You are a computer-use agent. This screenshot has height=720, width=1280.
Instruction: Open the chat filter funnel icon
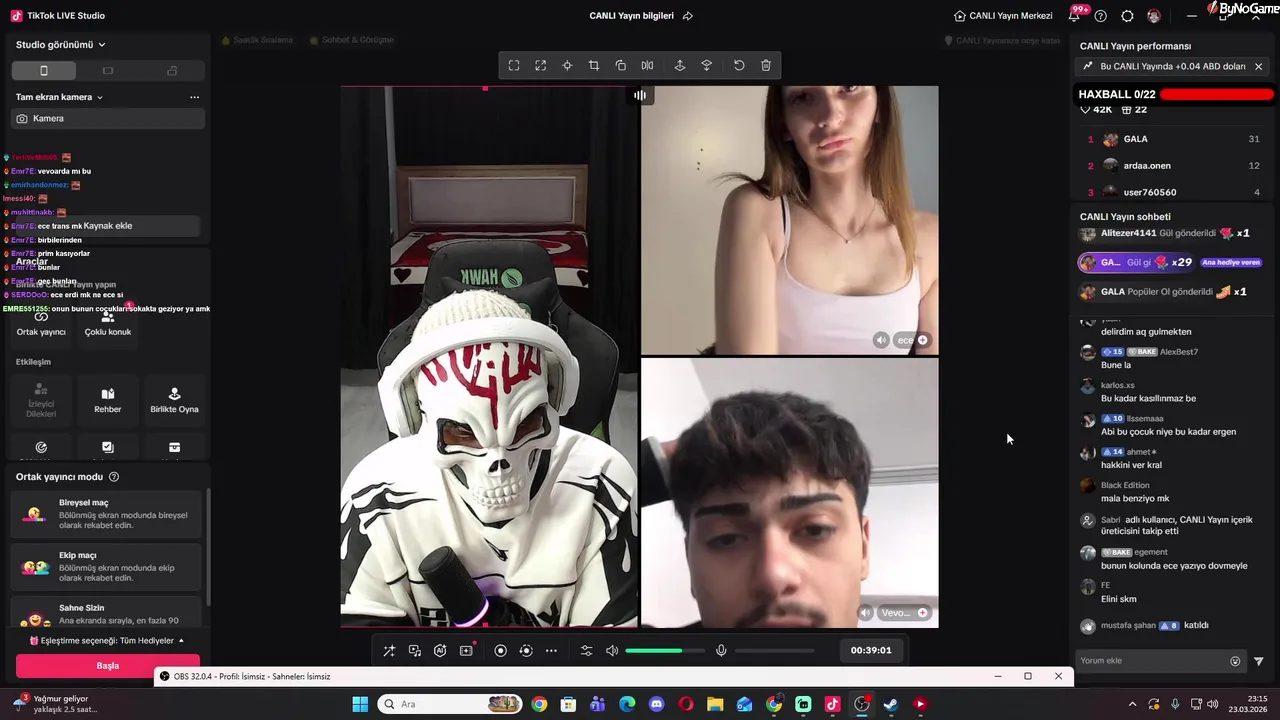tap(1259, 661)
